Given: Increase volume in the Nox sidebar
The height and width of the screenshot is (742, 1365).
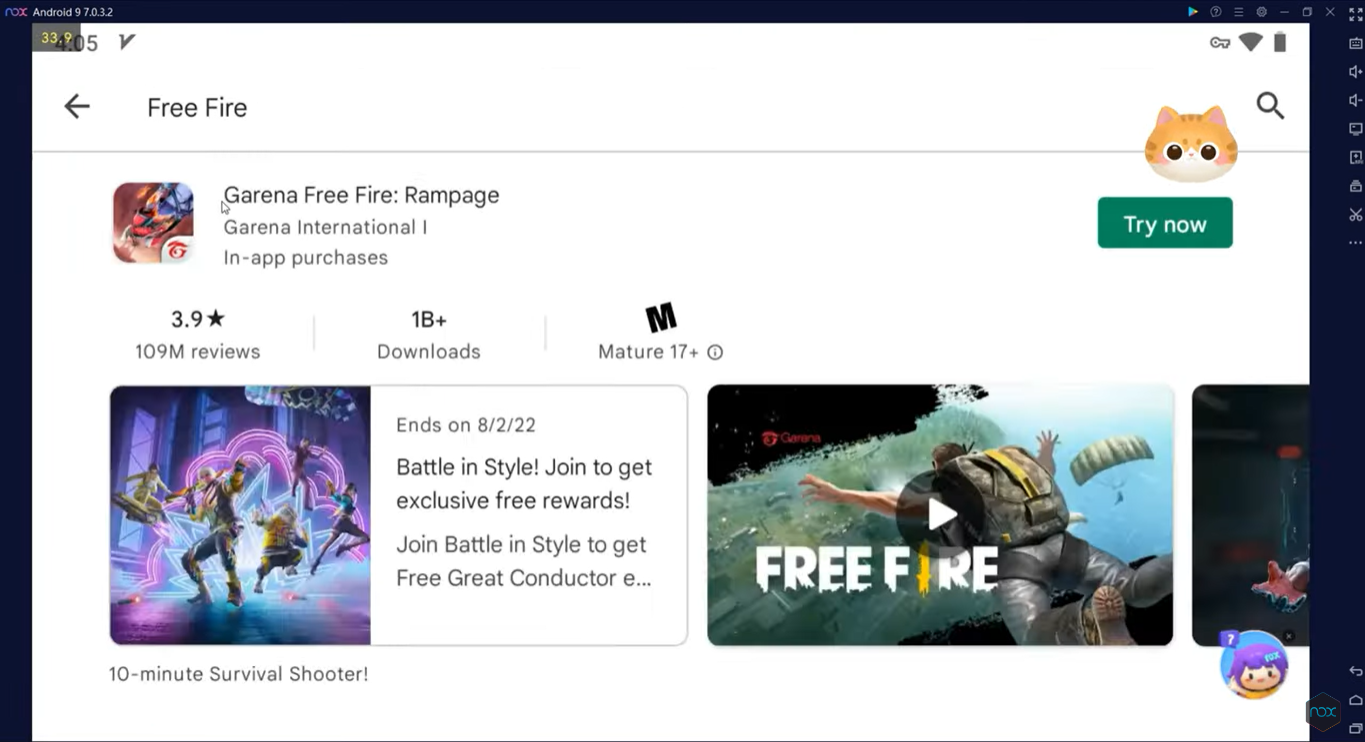Looking at the screenshot, I should 1355,72.
